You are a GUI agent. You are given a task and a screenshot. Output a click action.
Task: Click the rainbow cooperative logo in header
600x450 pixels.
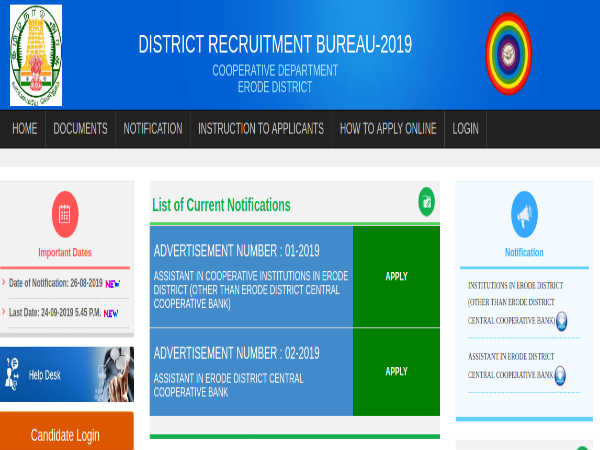[508, 53]
